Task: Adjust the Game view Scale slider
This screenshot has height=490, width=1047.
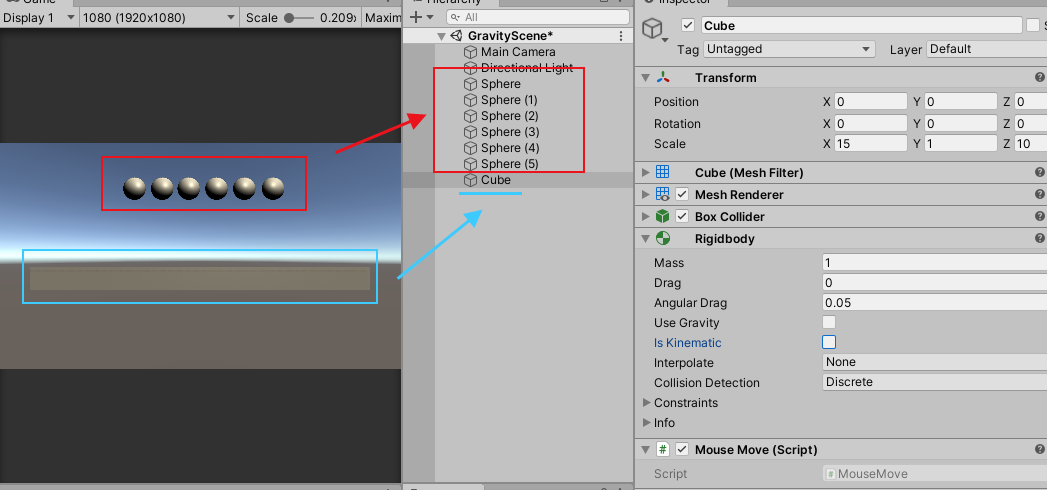Action: 299,17
